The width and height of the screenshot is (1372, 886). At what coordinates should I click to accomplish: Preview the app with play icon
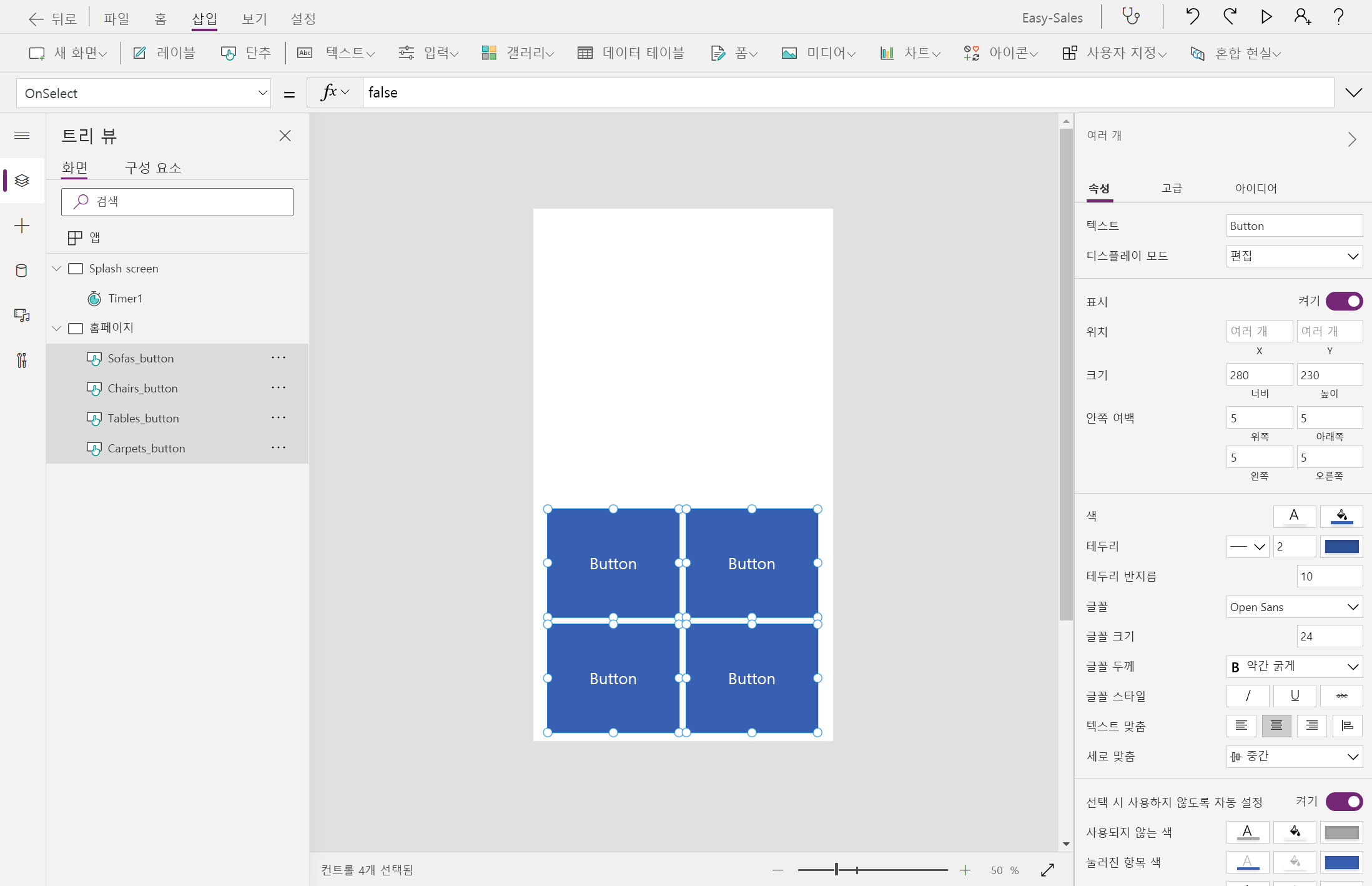1266,17
